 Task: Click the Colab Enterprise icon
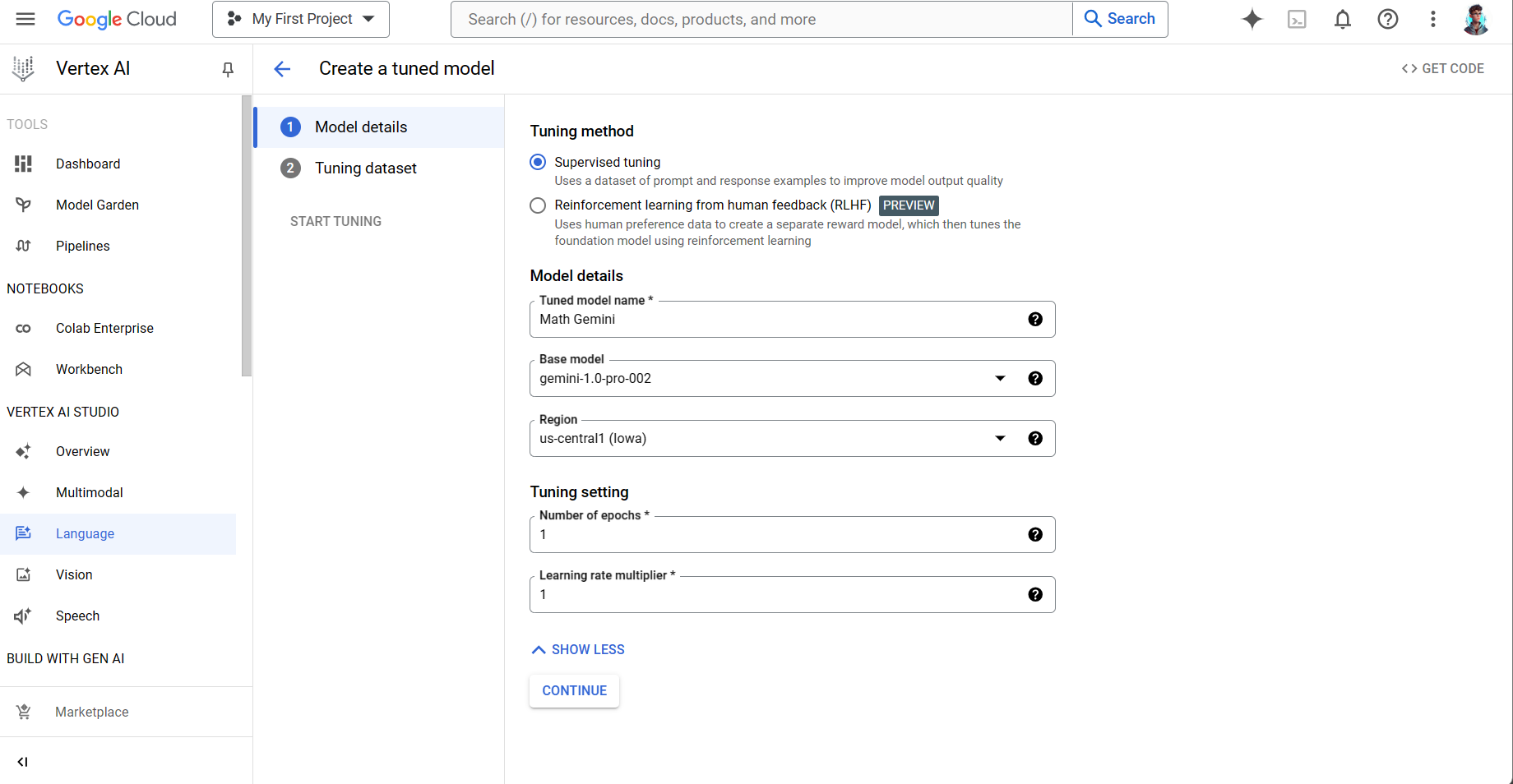pos(23,329)
